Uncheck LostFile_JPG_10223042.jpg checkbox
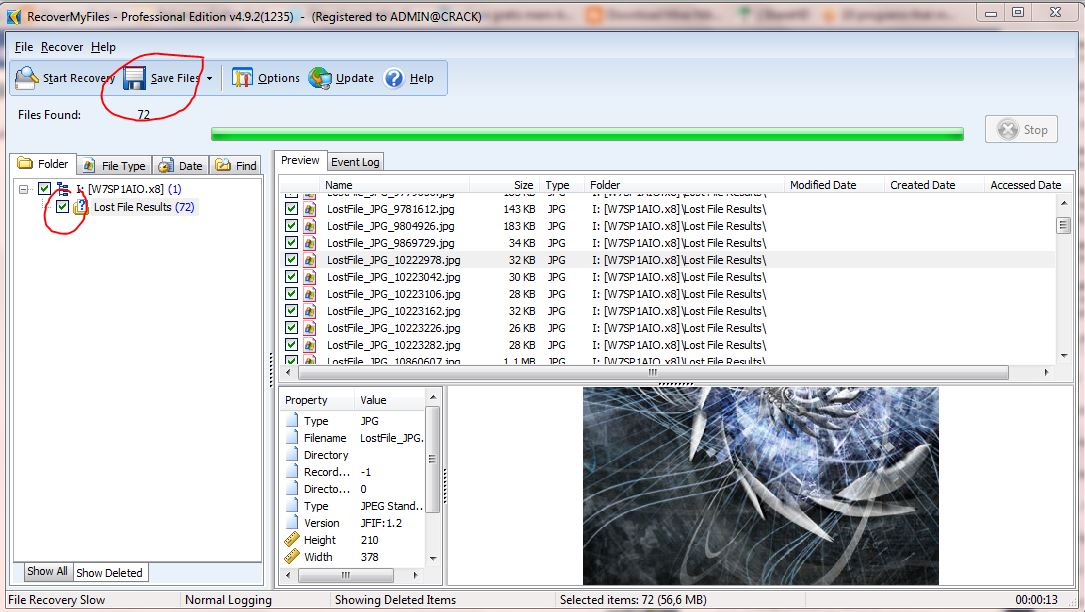Screen dimensions: 1085x612 [x=291, y=276]
